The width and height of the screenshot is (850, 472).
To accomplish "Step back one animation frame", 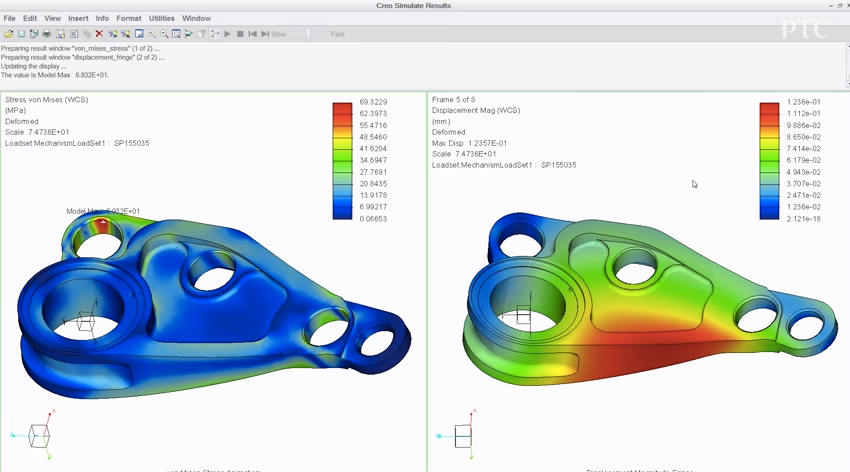I will pyautogui.click(x=252, y=34).
